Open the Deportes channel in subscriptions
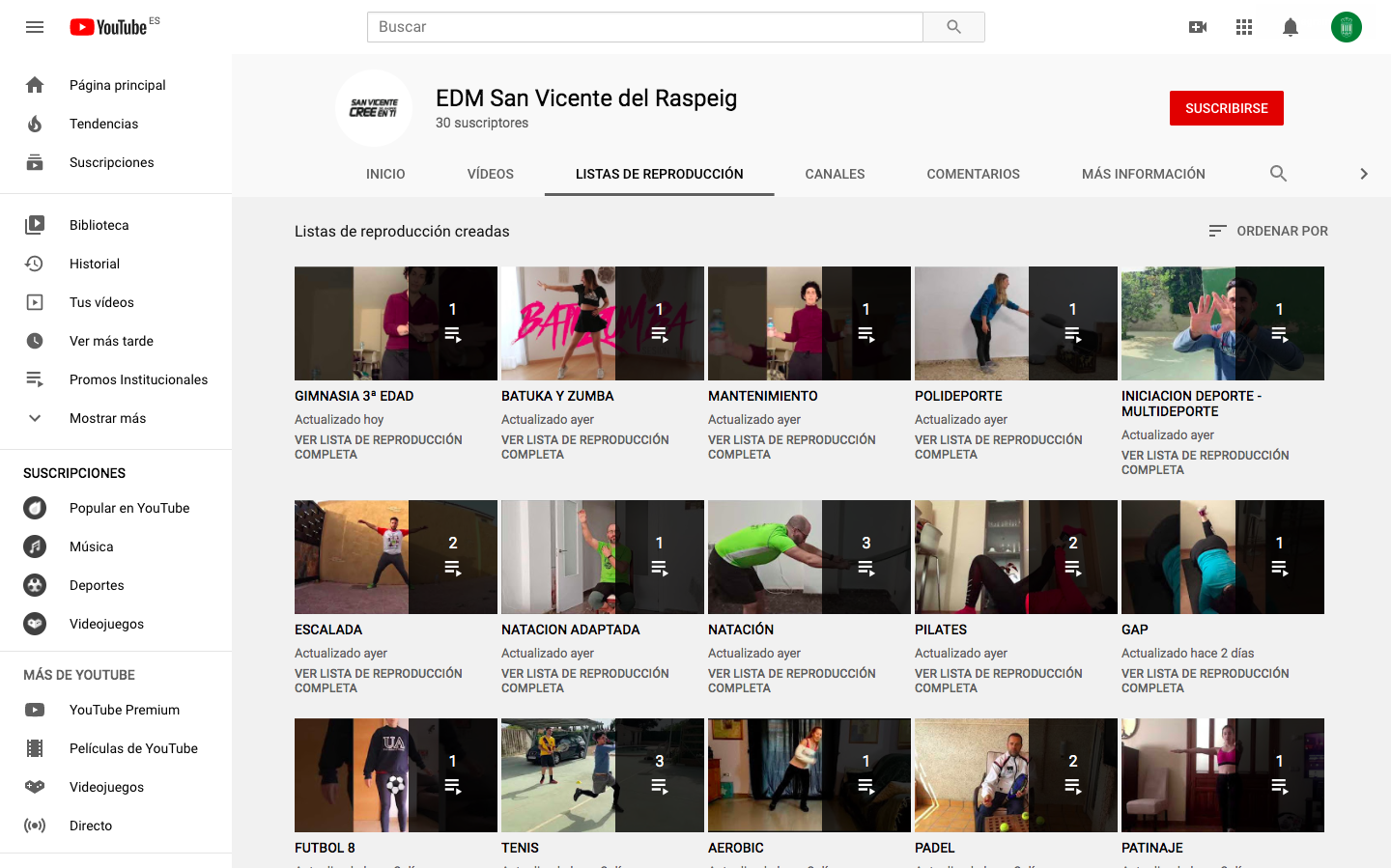Image resolution: width=1391 pixels, height=868 pixels. tap(116, 585)
